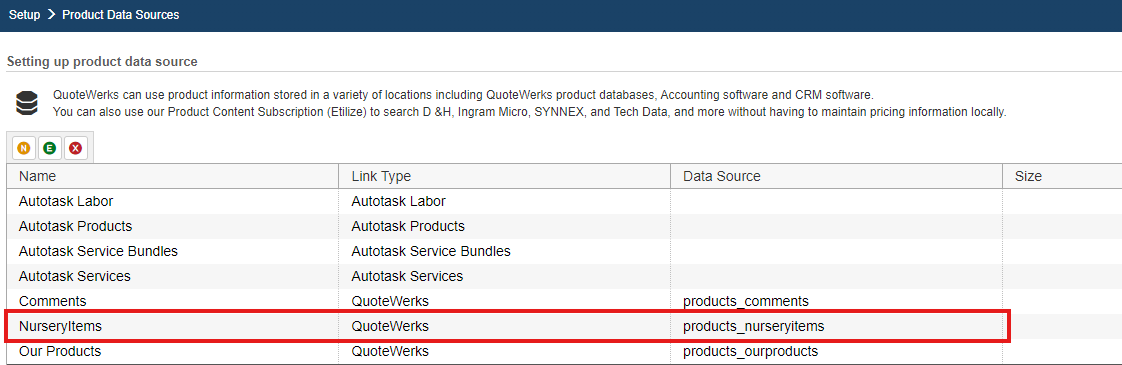
Task: Select the Our Products row
Action: (x=565, y=351)
